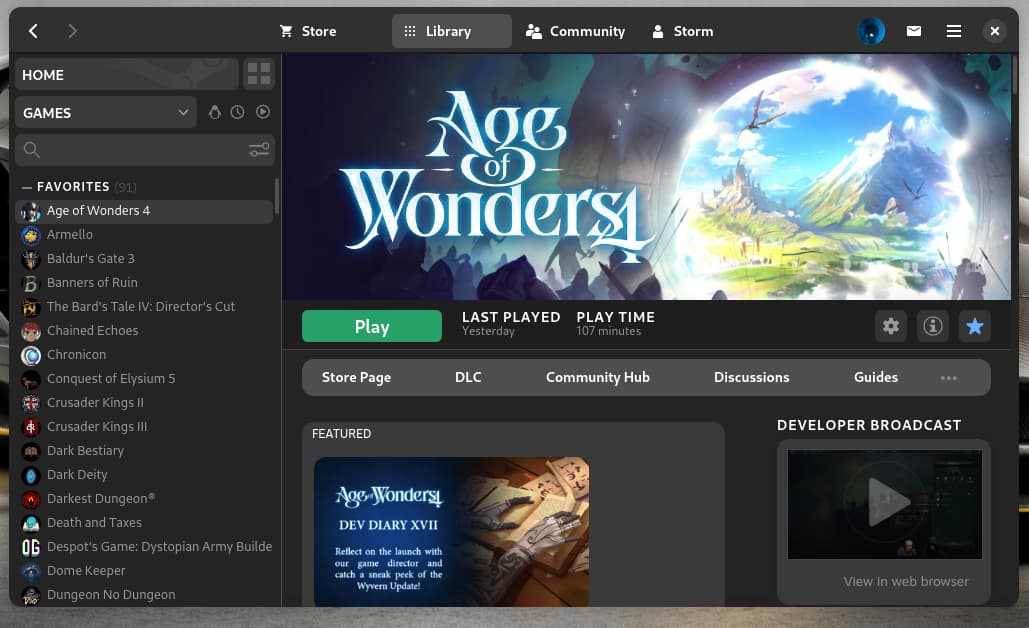Open the Discussions link
This screenshot has width=1029, height=628.
[751, 377]
